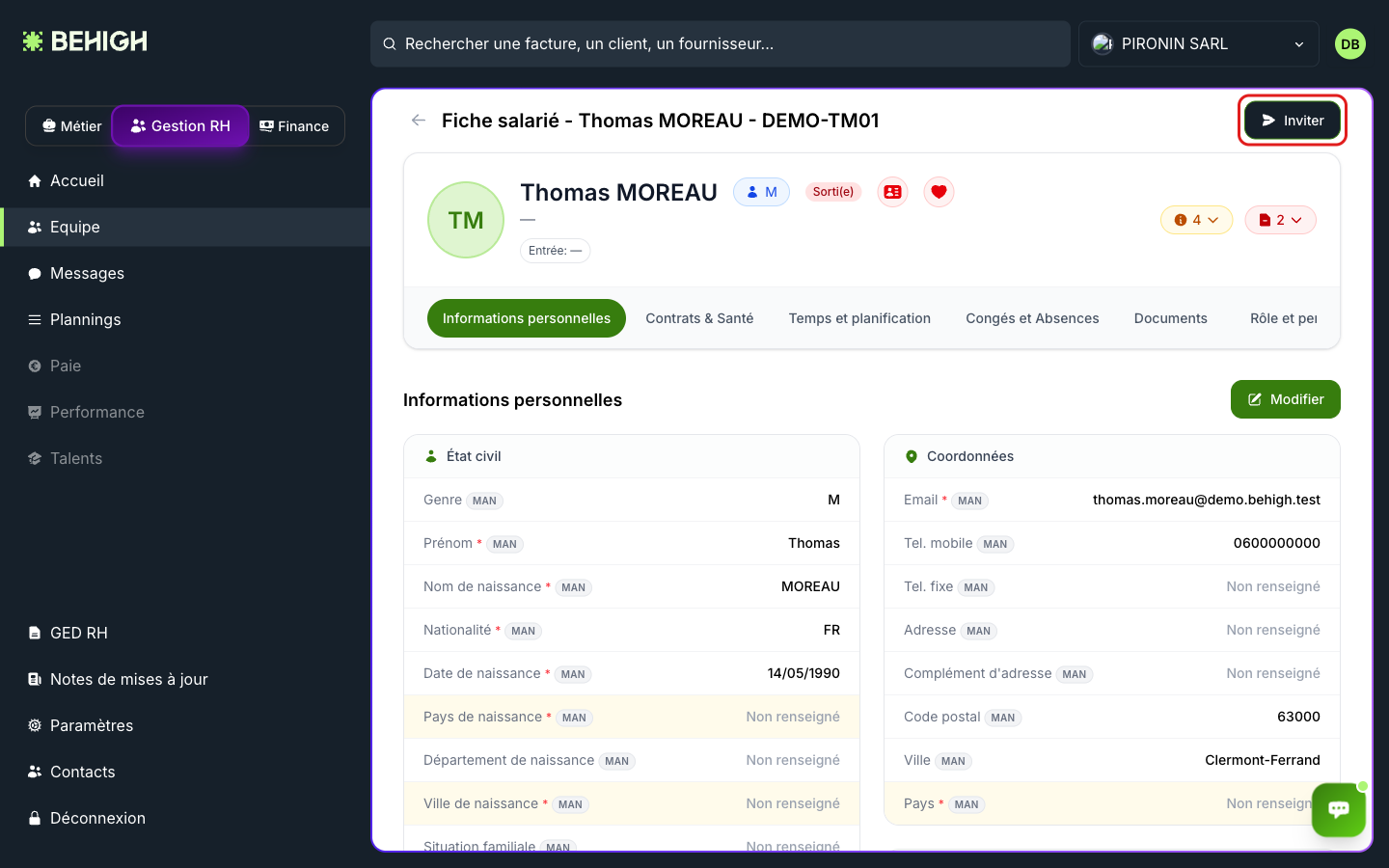Switch to the Métier module
Viewport: 1389px width, 868px height.
[71, 126]
